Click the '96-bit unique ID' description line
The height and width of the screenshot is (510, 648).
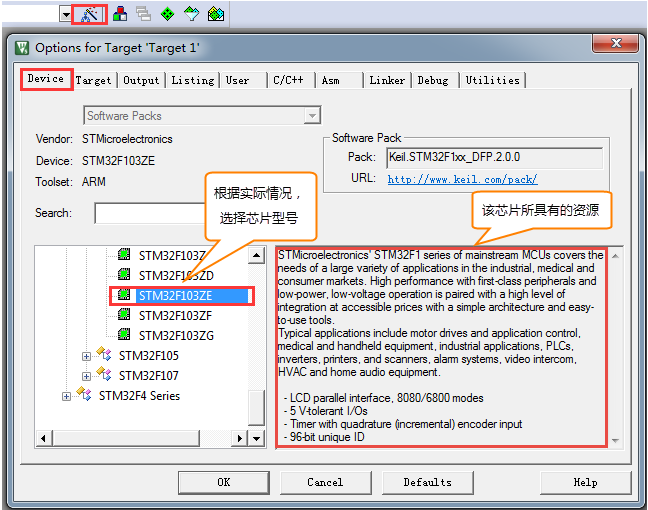pos(324,437)
